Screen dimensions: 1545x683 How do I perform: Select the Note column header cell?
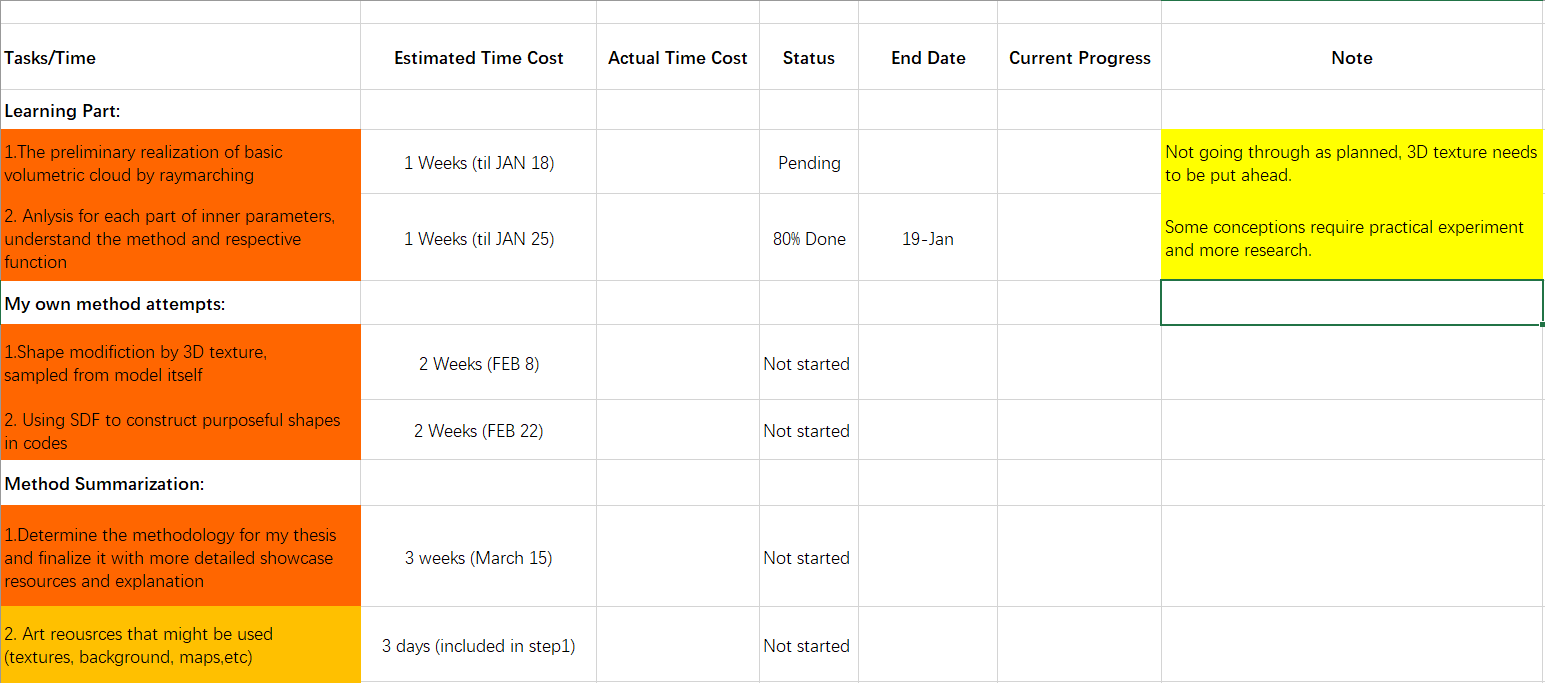[x=1352, y=57]
